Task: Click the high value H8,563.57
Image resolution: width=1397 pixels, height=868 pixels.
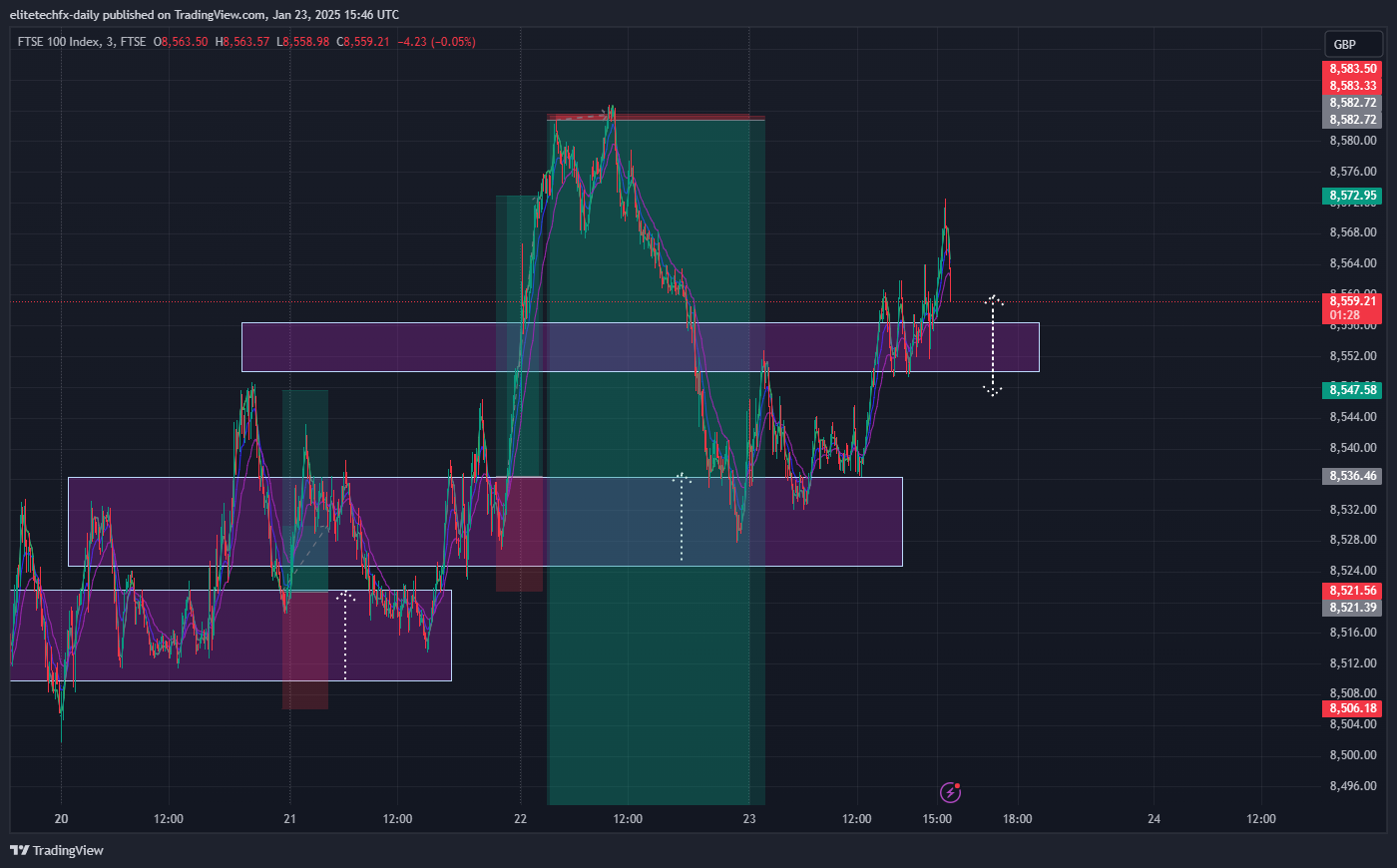Action: coord(242,42)
